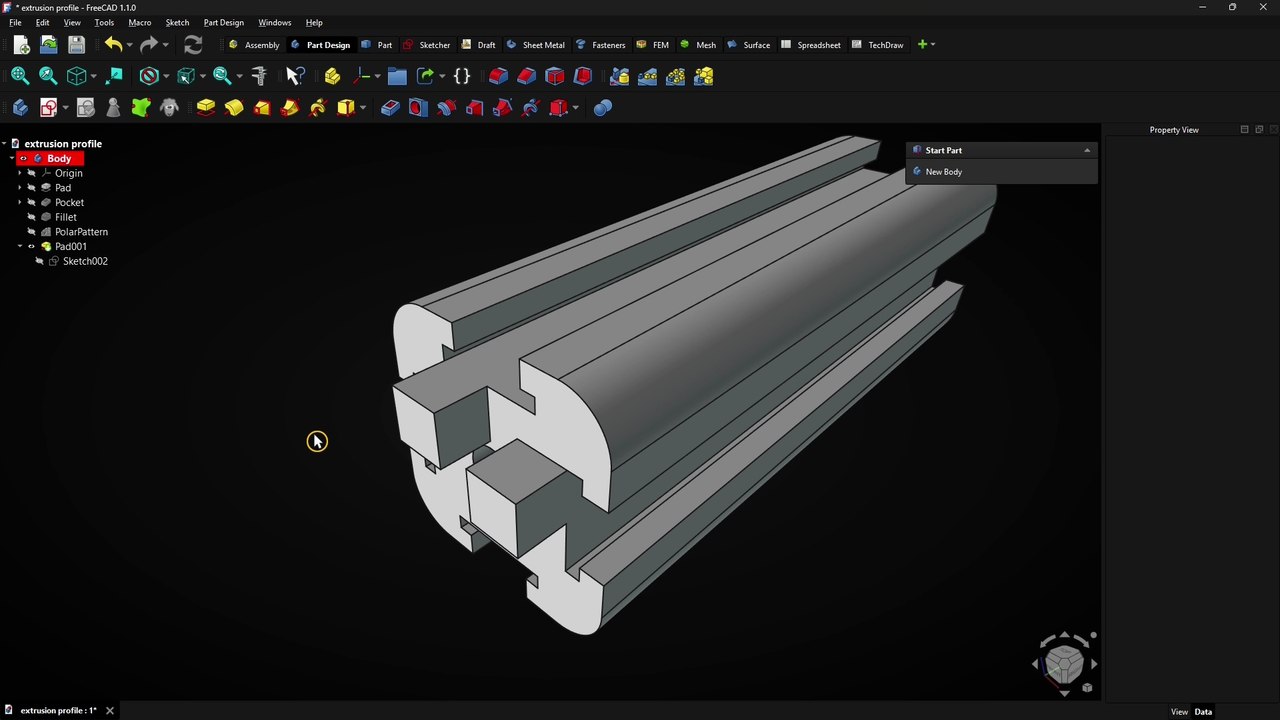
Task: Open a document with the Open icon
Action: [x=48, y=45]
